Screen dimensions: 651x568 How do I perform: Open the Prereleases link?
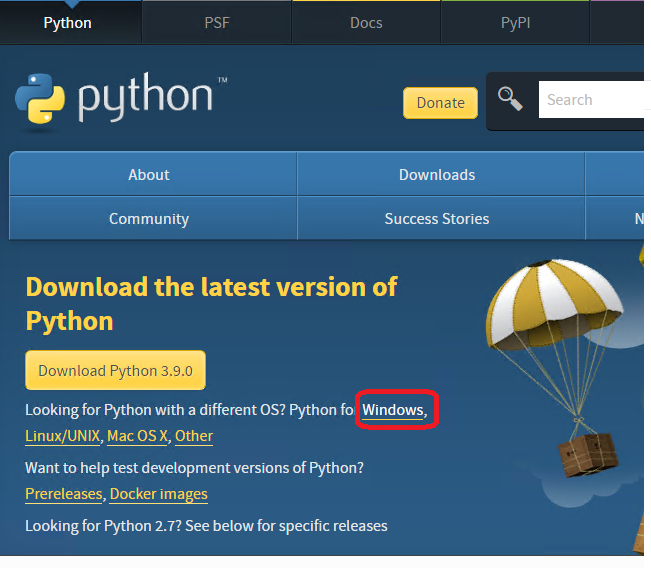[x=64, y=494]
